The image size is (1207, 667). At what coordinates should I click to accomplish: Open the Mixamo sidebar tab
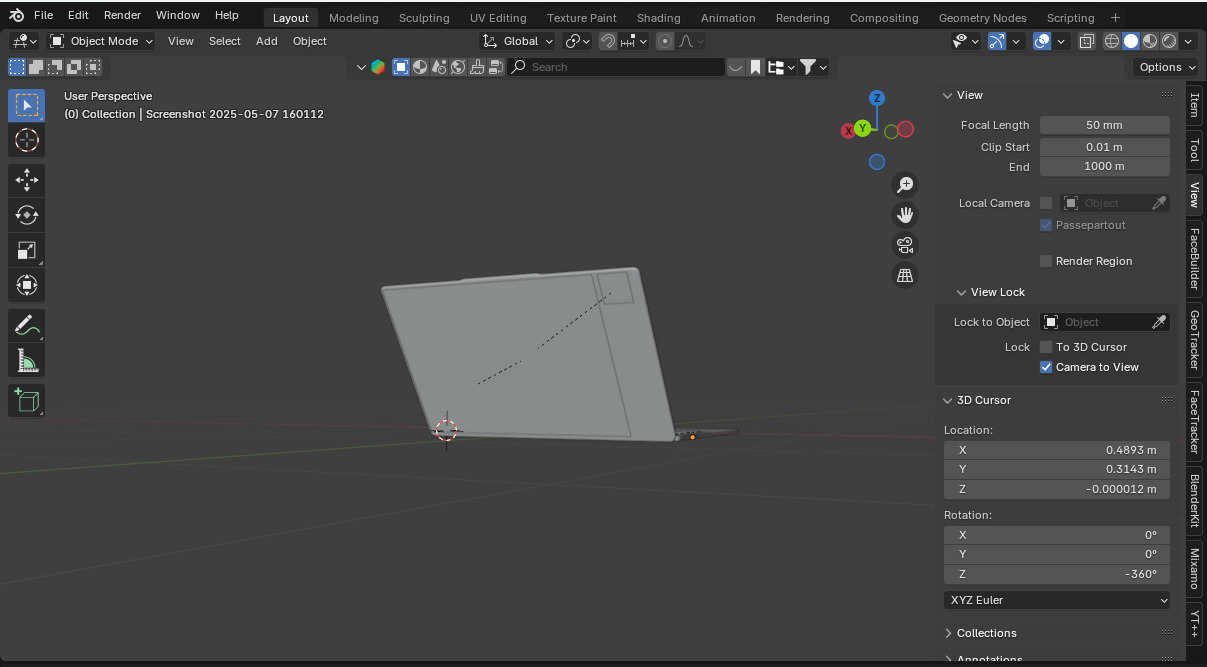[1194, 569]
